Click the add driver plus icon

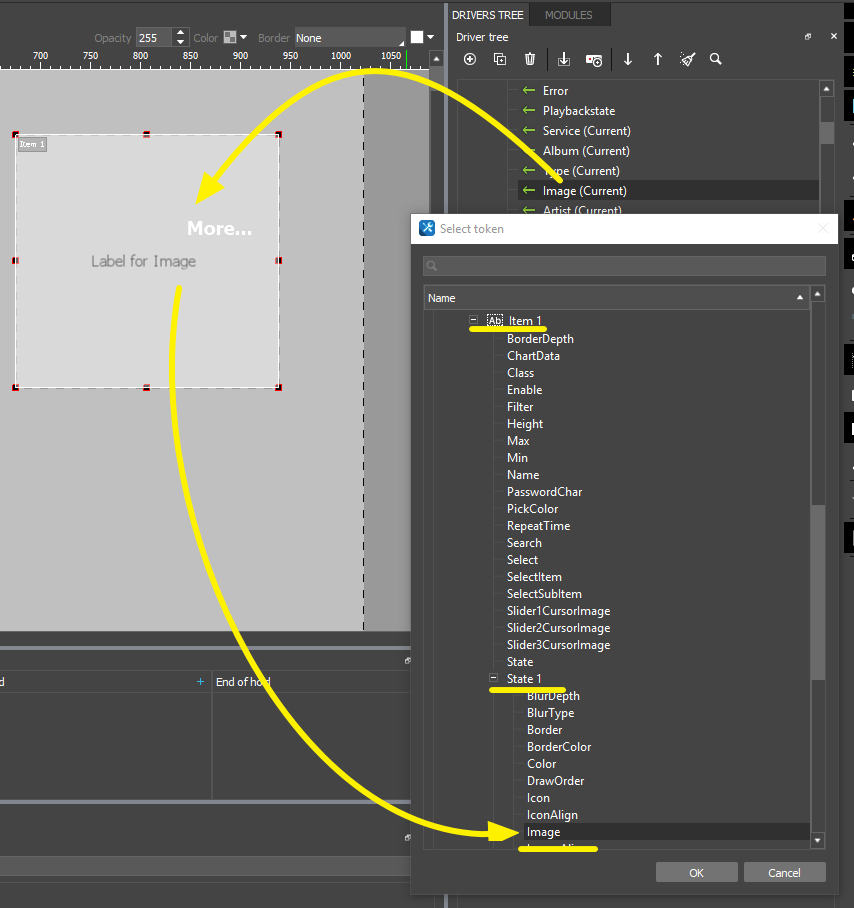point(470,60)
